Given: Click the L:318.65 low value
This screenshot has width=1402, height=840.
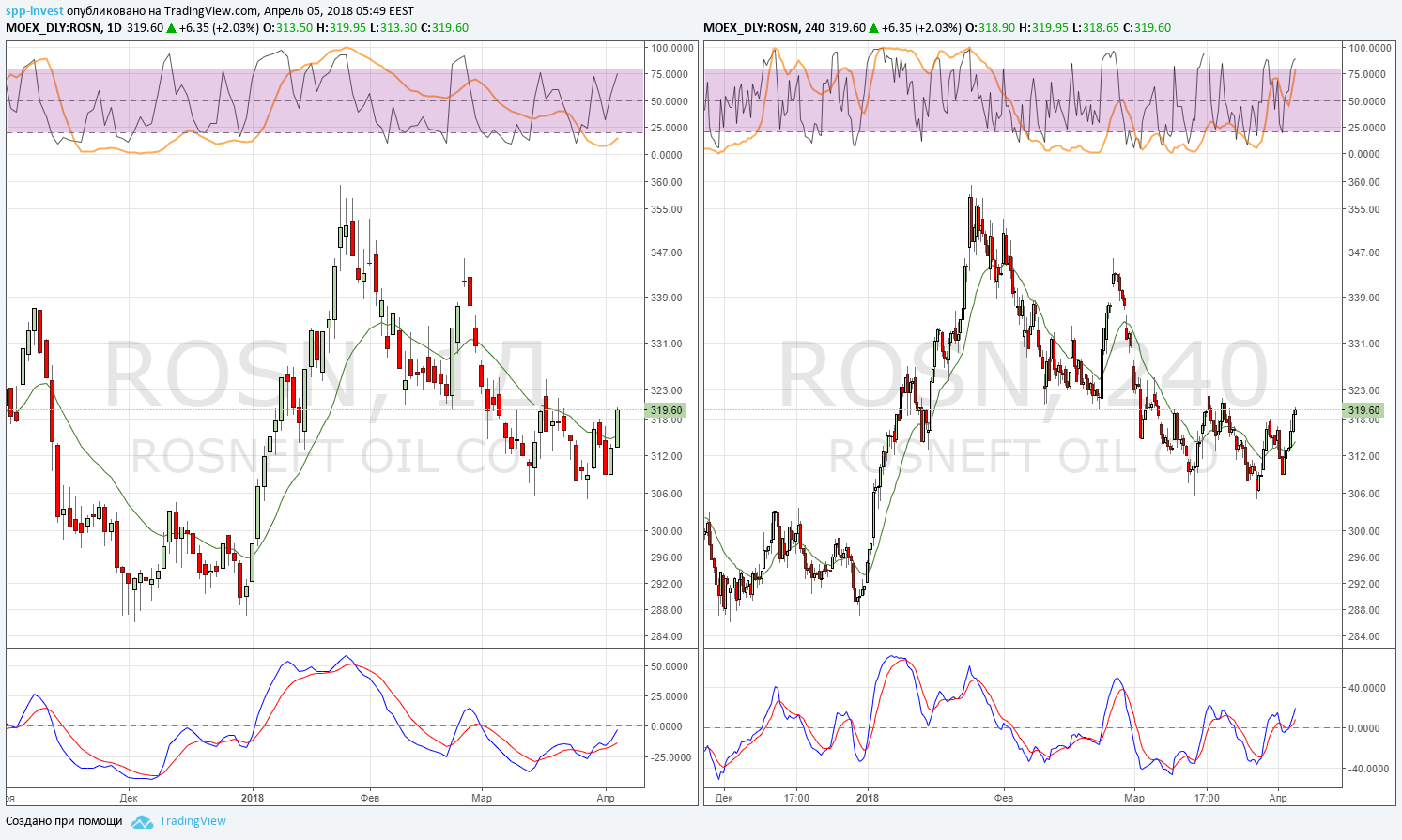Looking at the screenshot, I should tap(1096, 28).
